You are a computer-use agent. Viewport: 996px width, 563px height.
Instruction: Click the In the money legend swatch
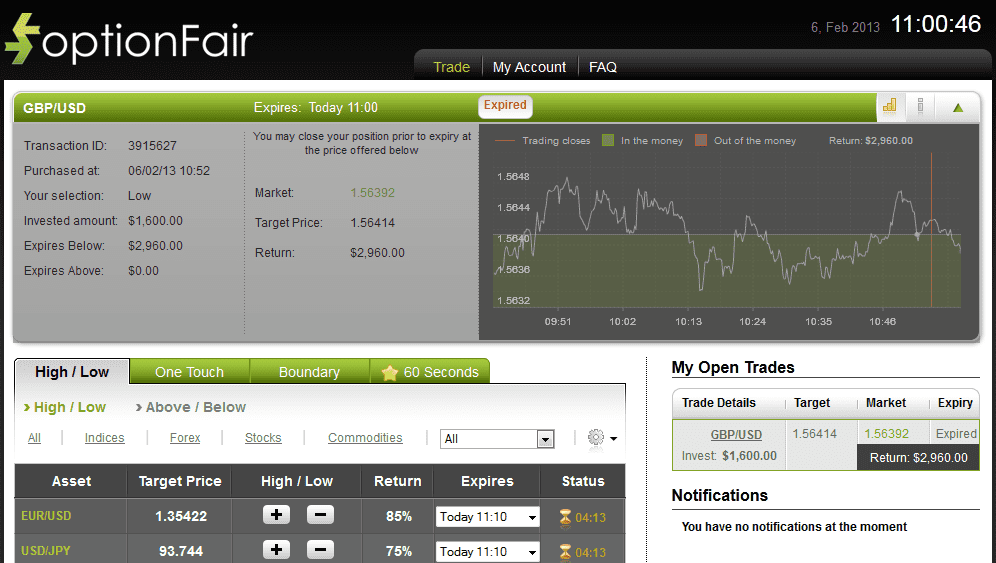tap(608, 140)
